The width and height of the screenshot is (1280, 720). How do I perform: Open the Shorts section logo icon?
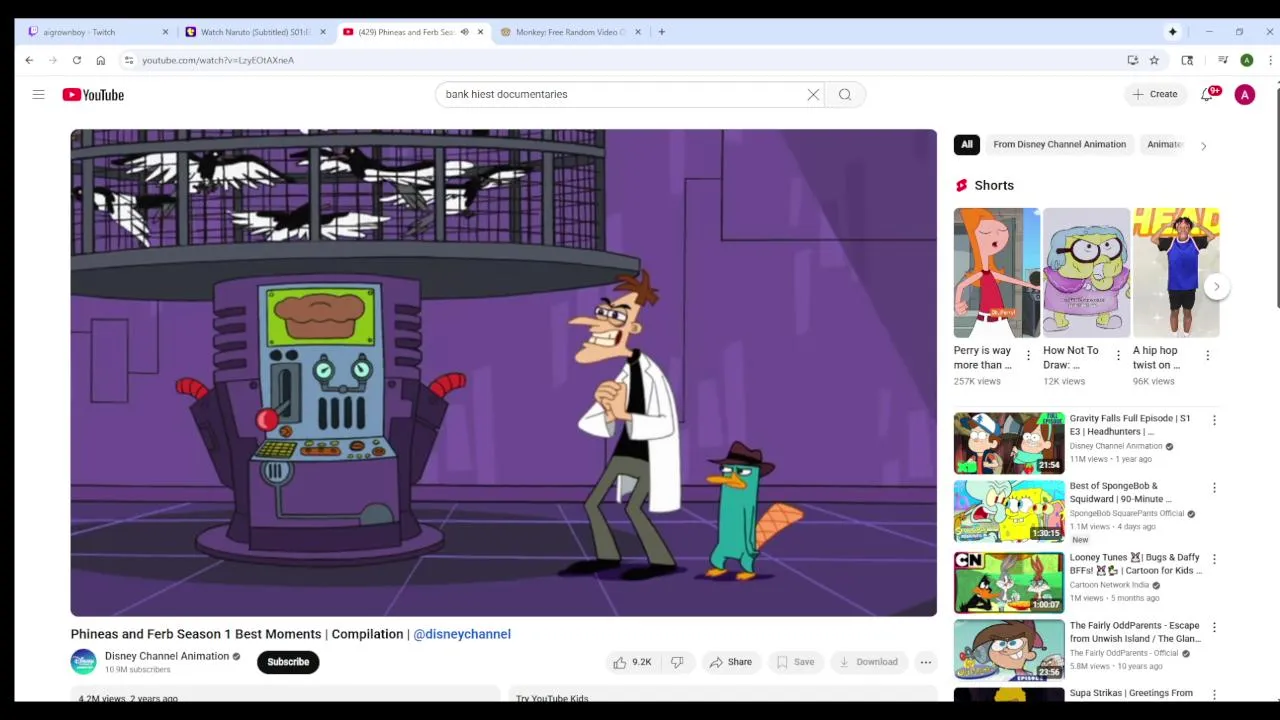(961, 185)
